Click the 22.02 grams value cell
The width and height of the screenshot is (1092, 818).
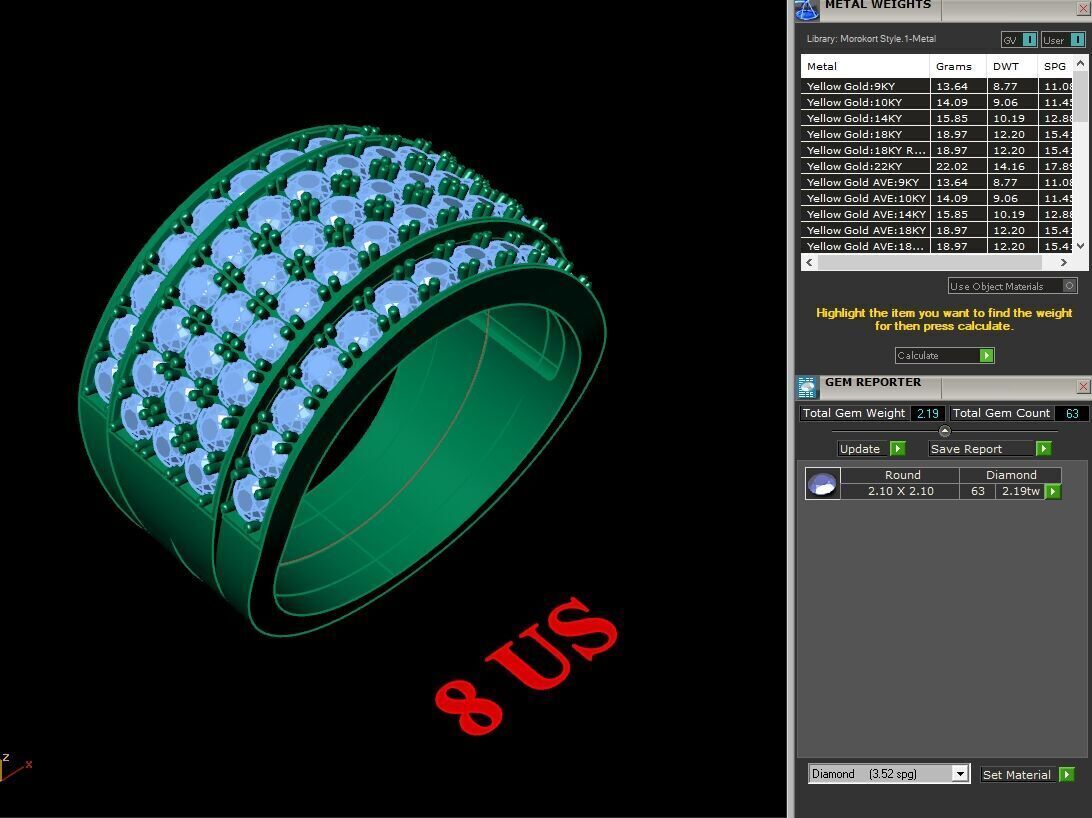pos(958,166)
